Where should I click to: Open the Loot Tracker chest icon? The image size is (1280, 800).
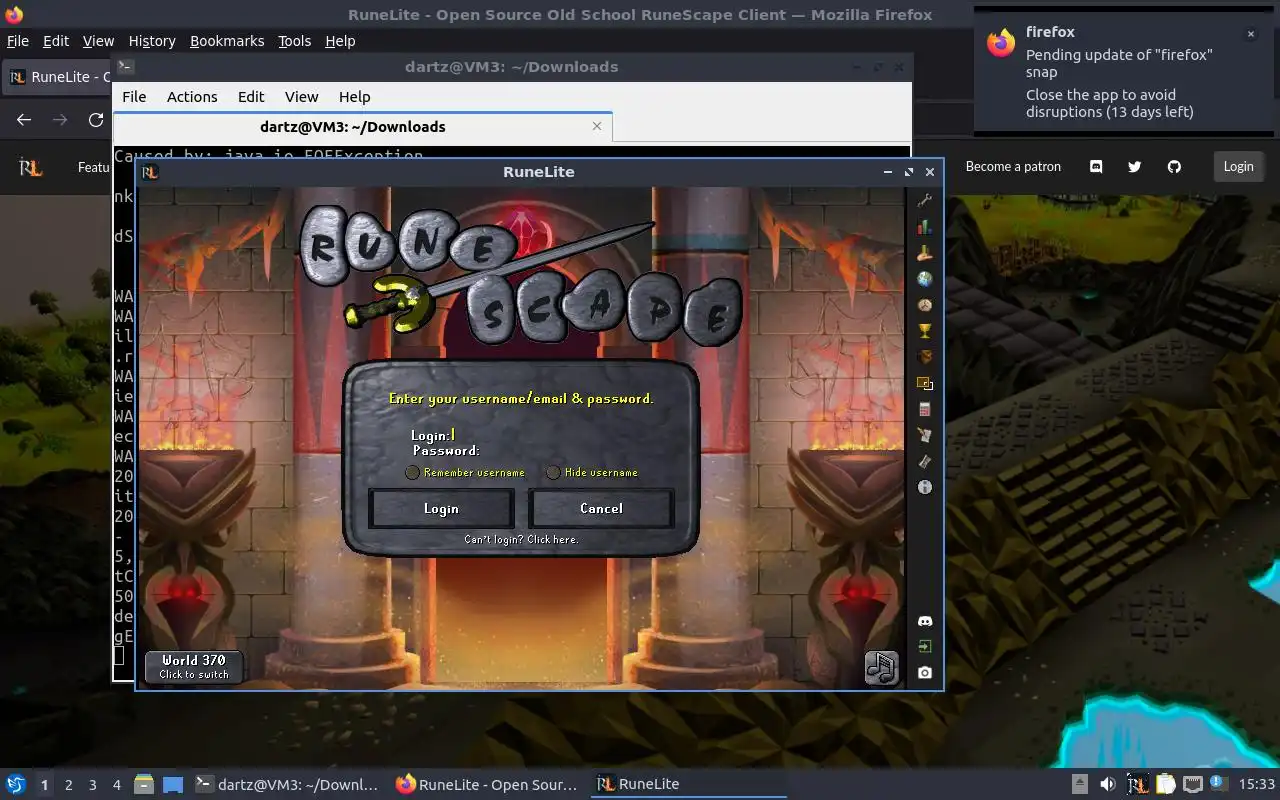point(925,357)
